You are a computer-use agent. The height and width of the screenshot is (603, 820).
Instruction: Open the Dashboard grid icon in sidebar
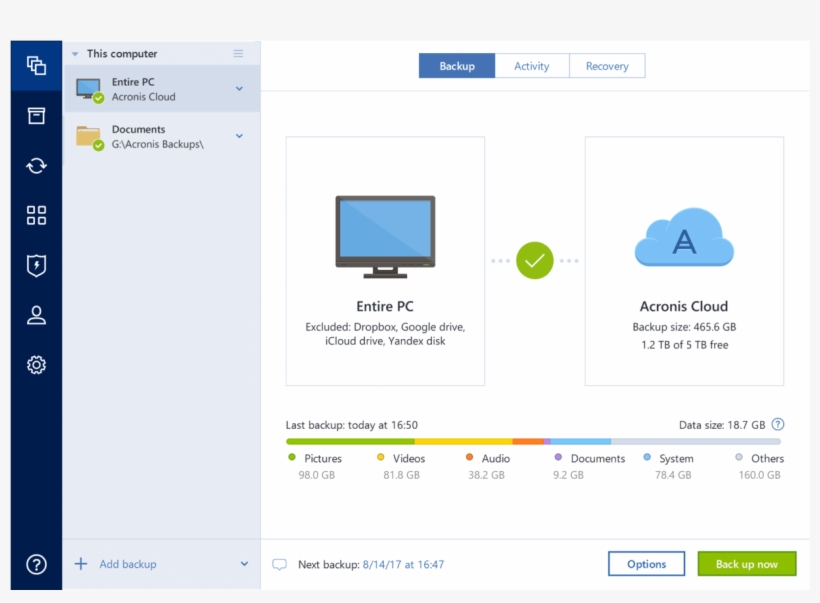(36, 215)
